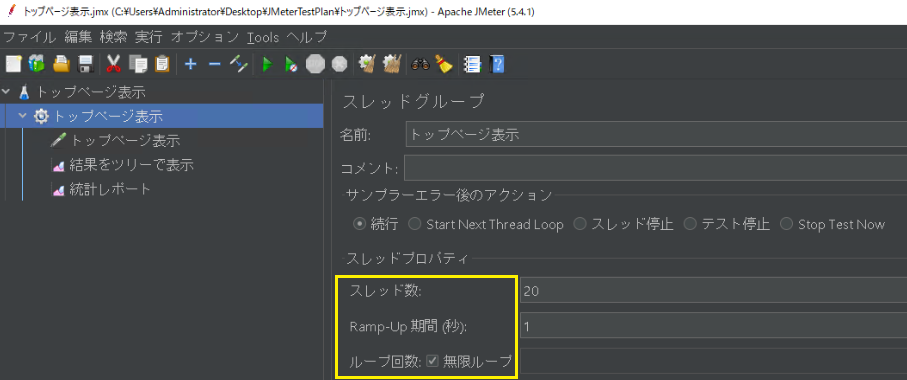Open the ヘルプ menu
Viewport: 907px width, 380px height.
click(307, 38)
